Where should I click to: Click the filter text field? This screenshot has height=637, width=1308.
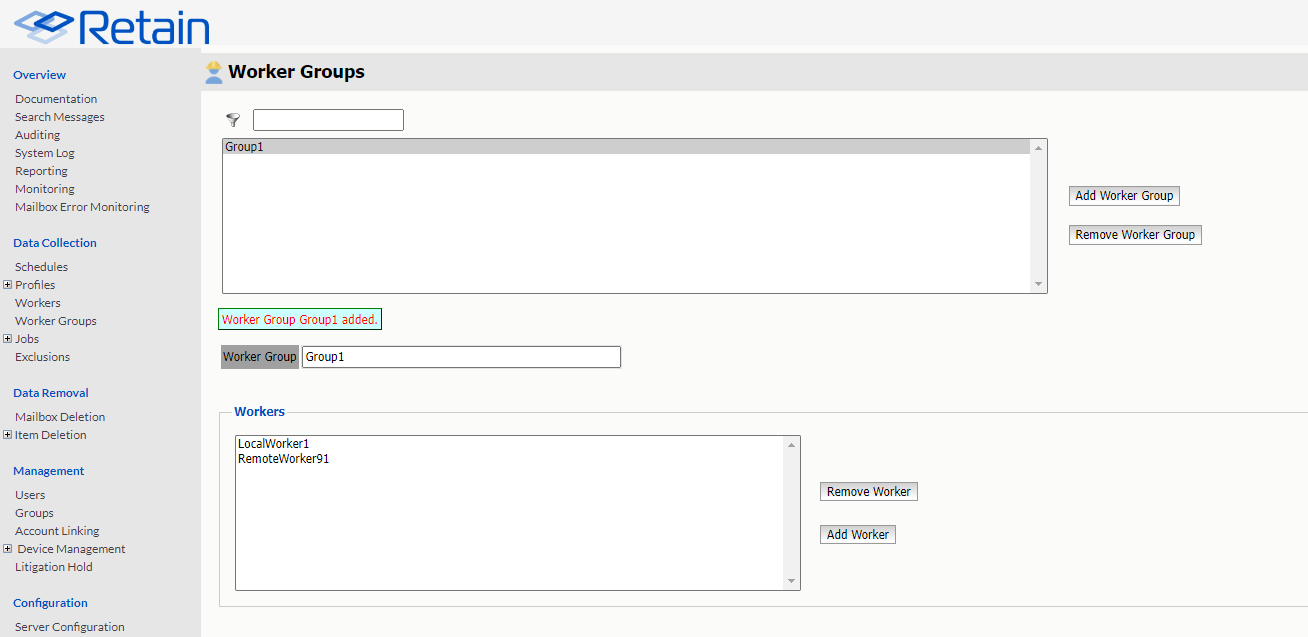pos(328,120)
